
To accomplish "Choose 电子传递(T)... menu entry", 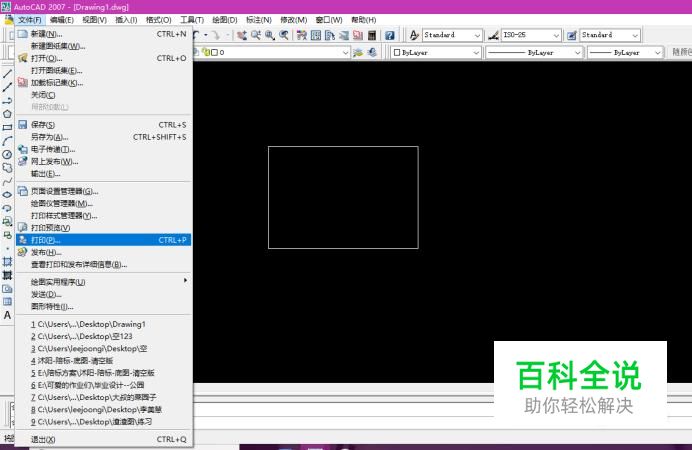I will pyautogui.click(x=104, y=150).
